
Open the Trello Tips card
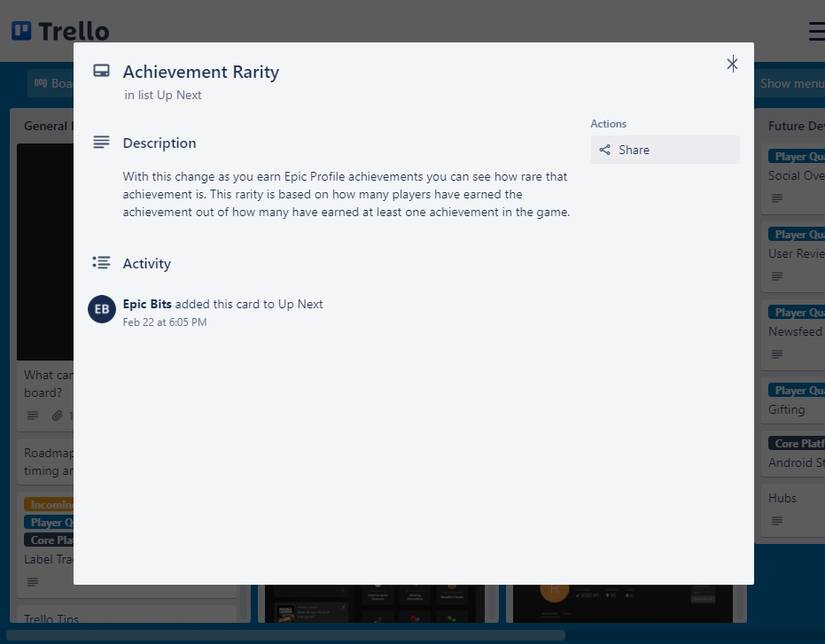point(52,619)
